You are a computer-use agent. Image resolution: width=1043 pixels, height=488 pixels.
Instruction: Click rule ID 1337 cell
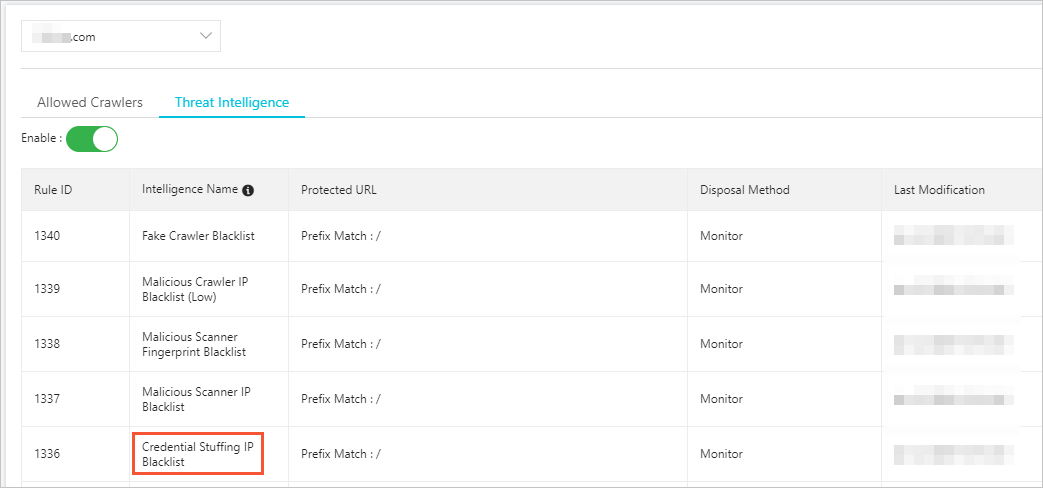47,399
